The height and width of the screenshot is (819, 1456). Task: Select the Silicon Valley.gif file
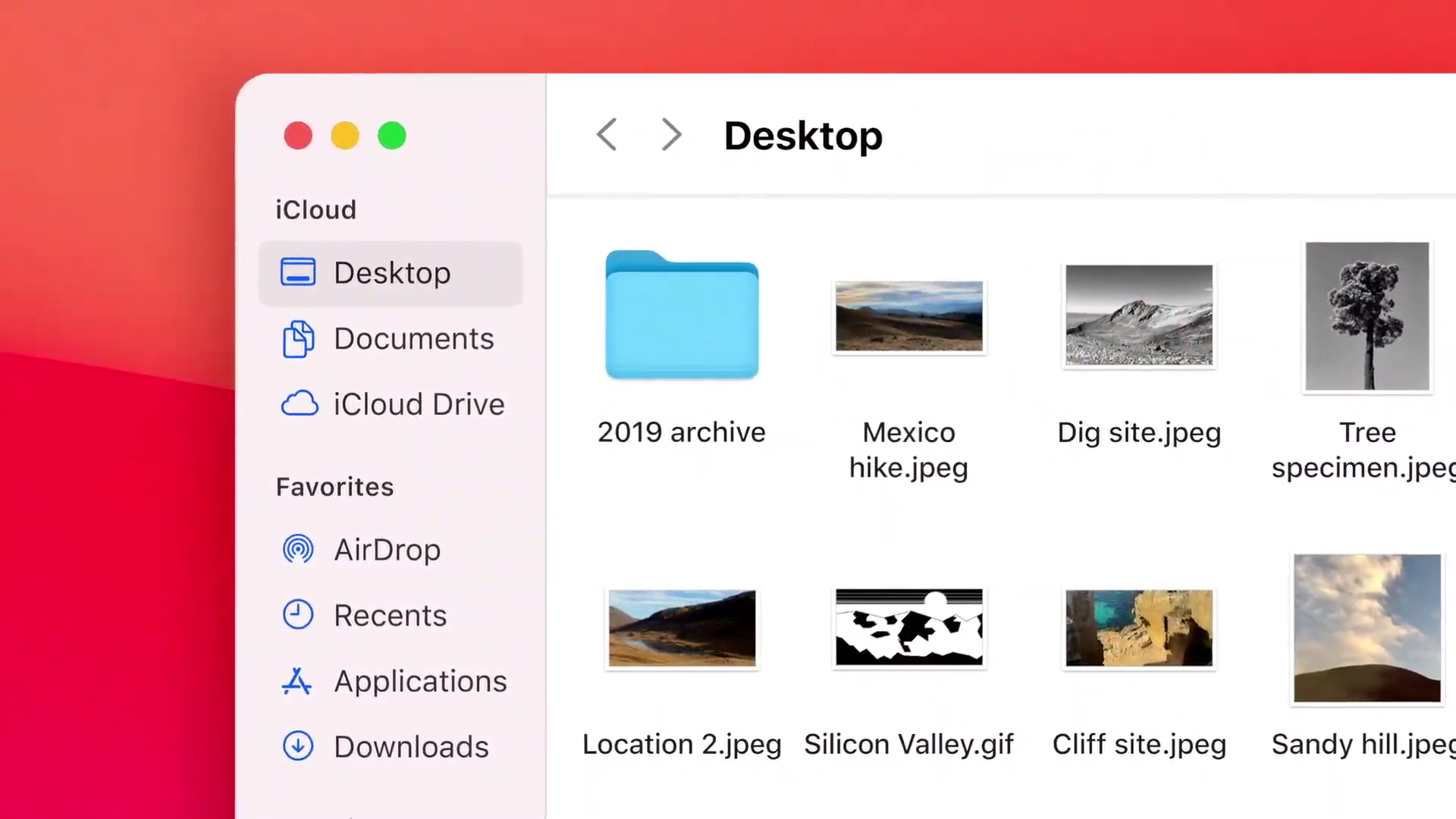click(x=908, y=628)
